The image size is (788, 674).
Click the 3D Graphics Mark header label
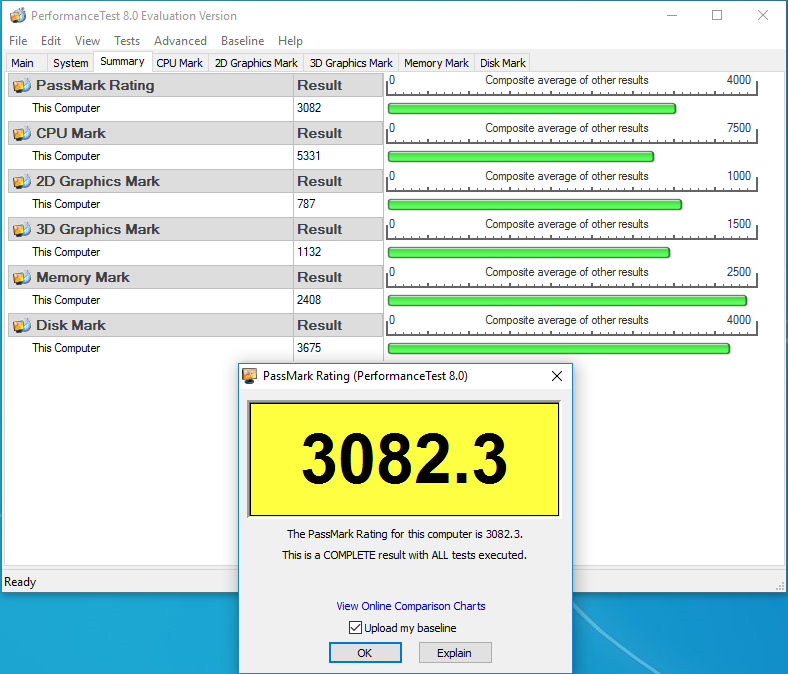pyautogui.click(x=97, y=230)
